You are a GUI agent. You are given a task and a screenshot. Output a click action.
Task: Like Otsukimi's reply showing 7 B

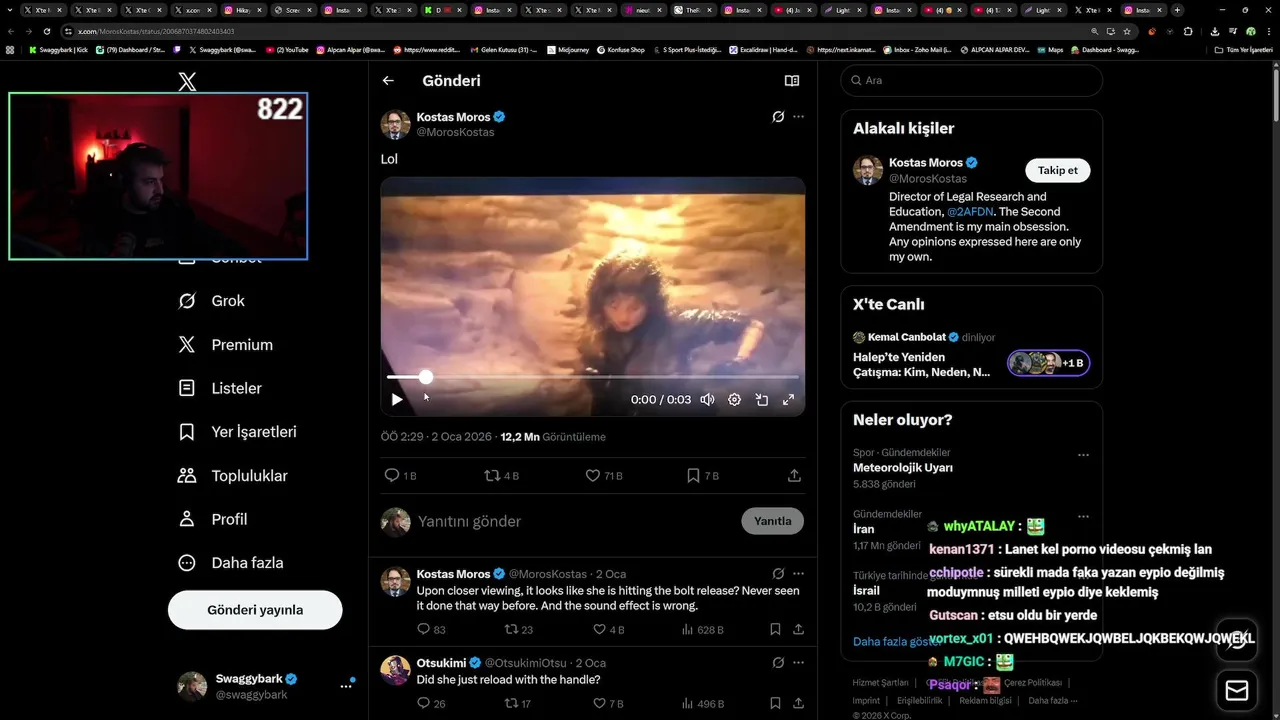tap(608, 704)
